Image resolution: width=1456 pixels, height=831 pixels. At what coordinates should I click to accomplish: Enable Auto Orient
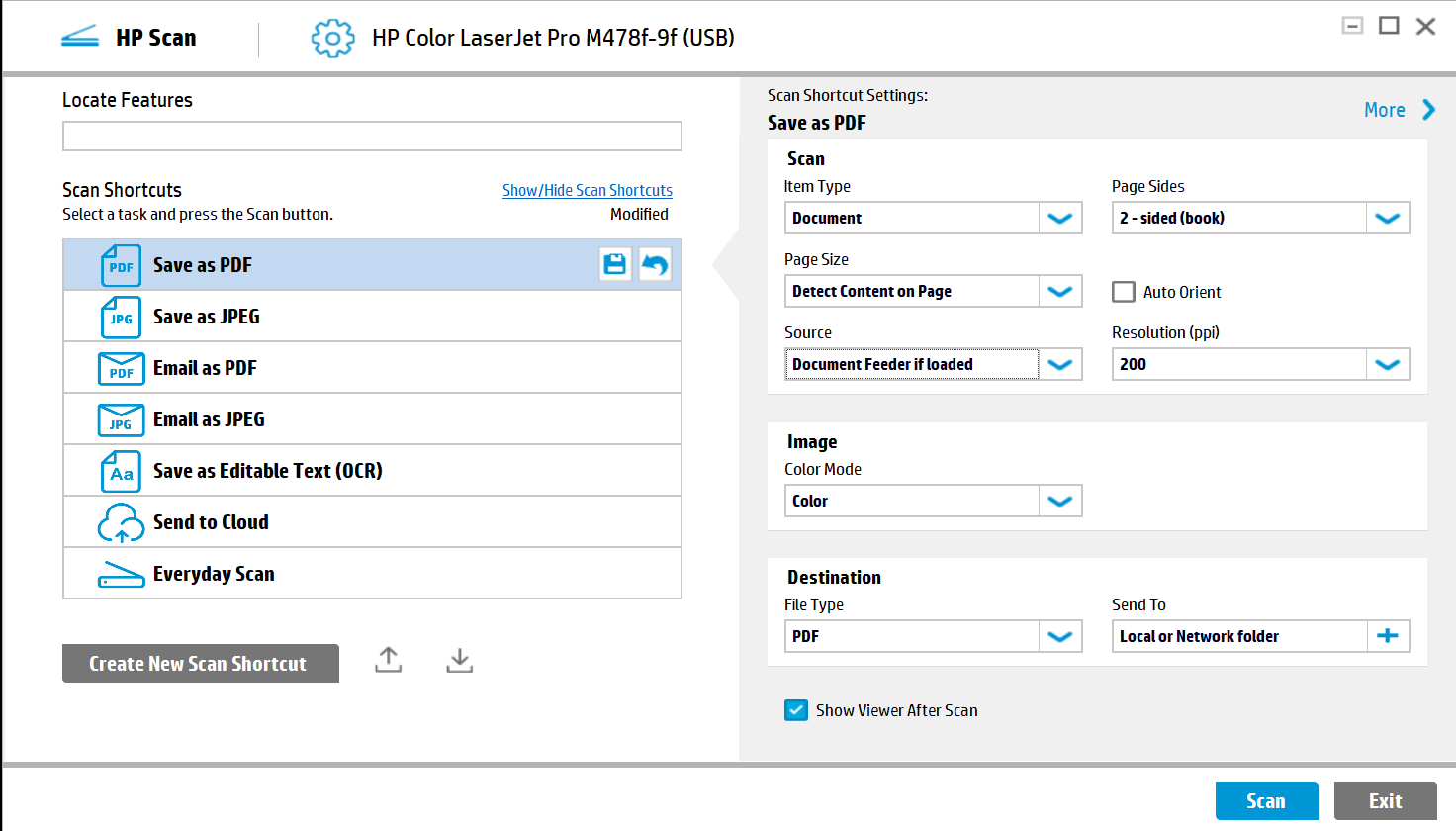(x=1123, y=292)
